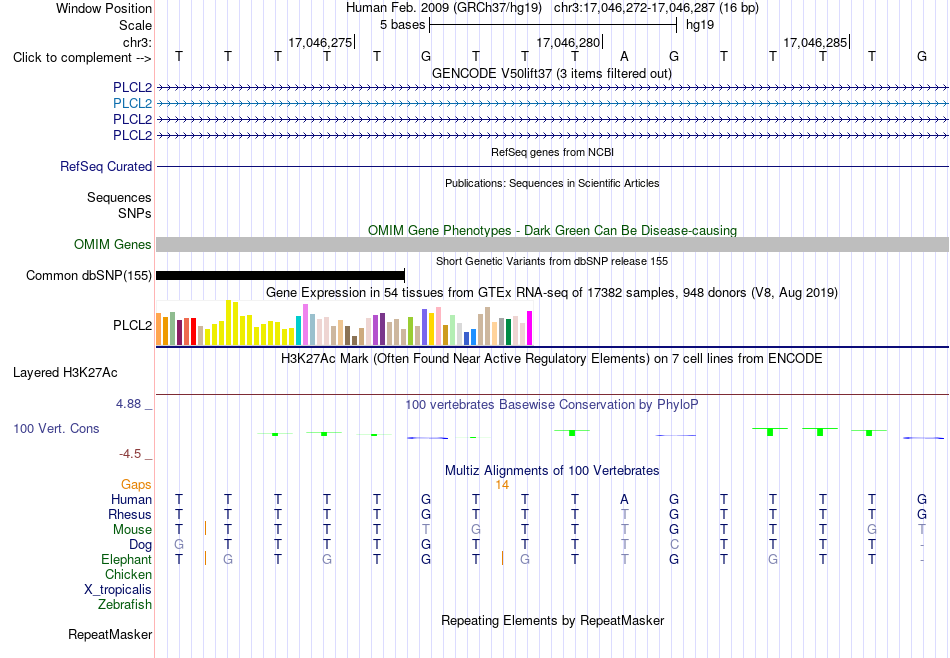Select the Elephant species label
The height and width of the screenshot is (658, 950).
[x=126, y=559]
